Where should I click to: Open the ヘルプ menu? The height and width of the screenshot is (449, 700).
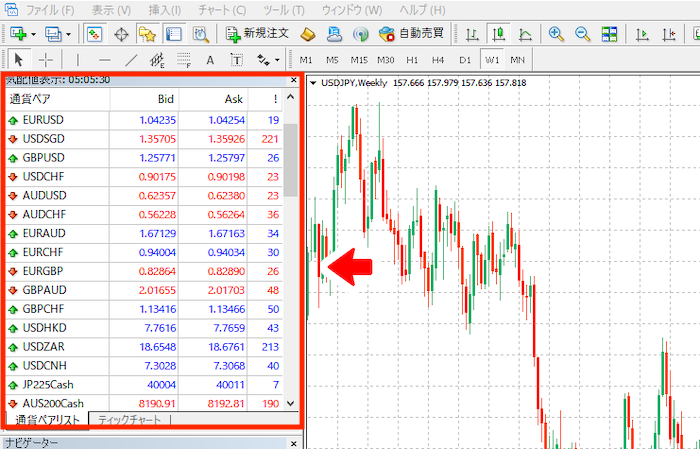click(422, 10)
